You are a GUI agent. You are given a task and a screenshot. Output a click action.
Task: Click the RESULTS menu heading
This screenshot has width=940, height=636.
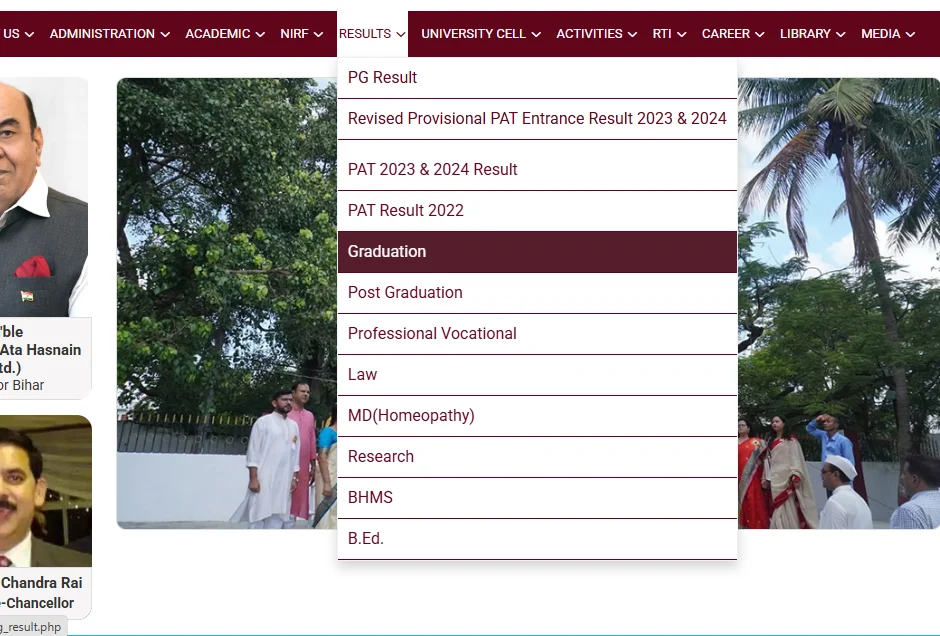click(372, 34)
